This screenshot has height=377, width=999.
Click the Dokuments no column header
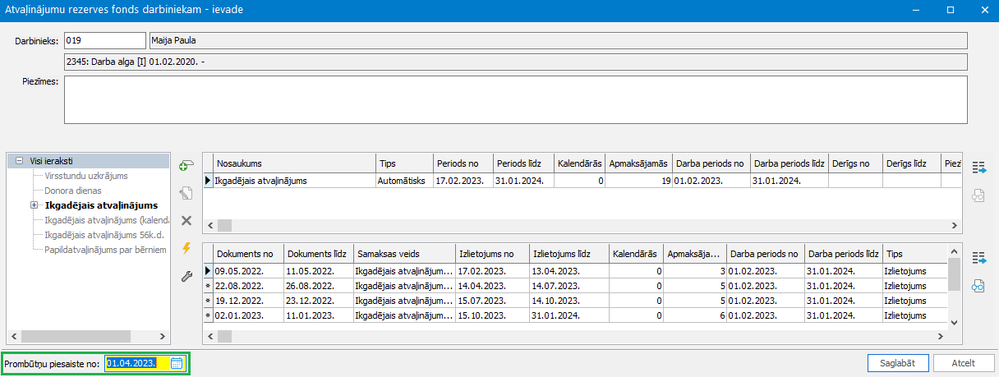click(x=248, y=253)
